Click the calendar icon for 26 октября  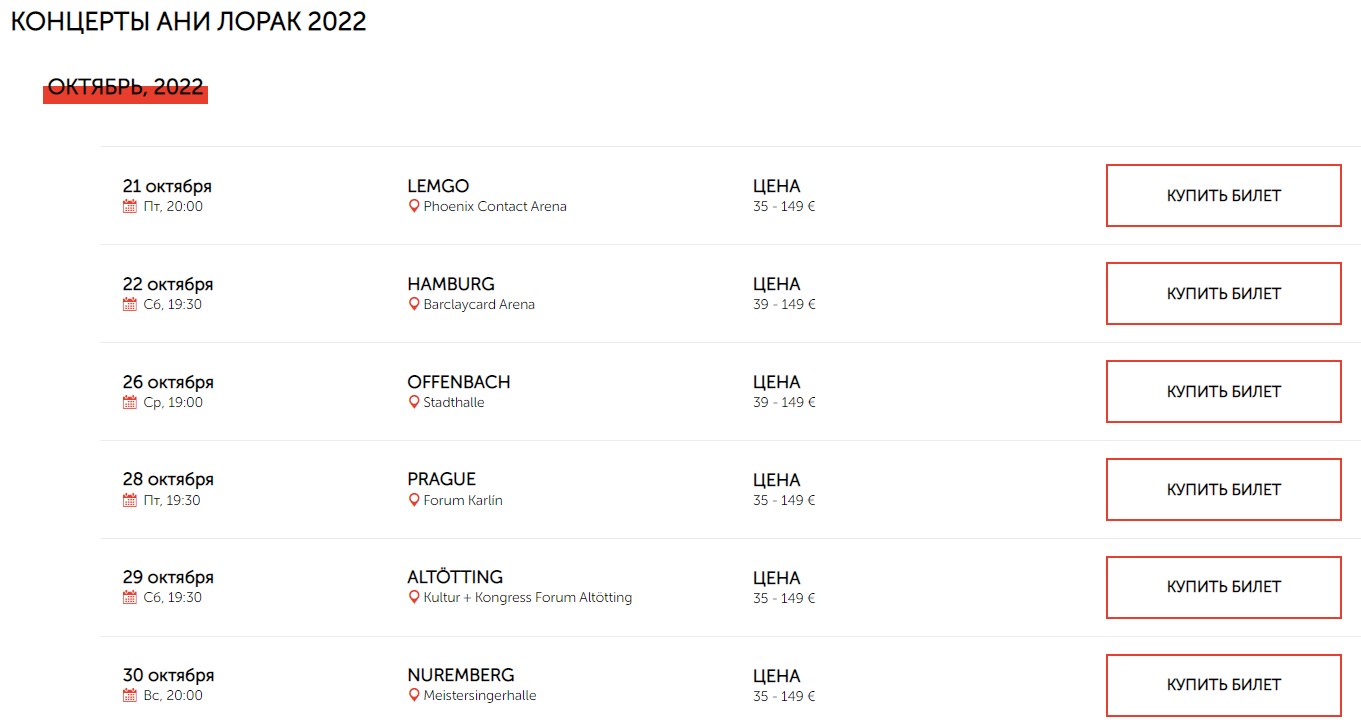point(129,403)
